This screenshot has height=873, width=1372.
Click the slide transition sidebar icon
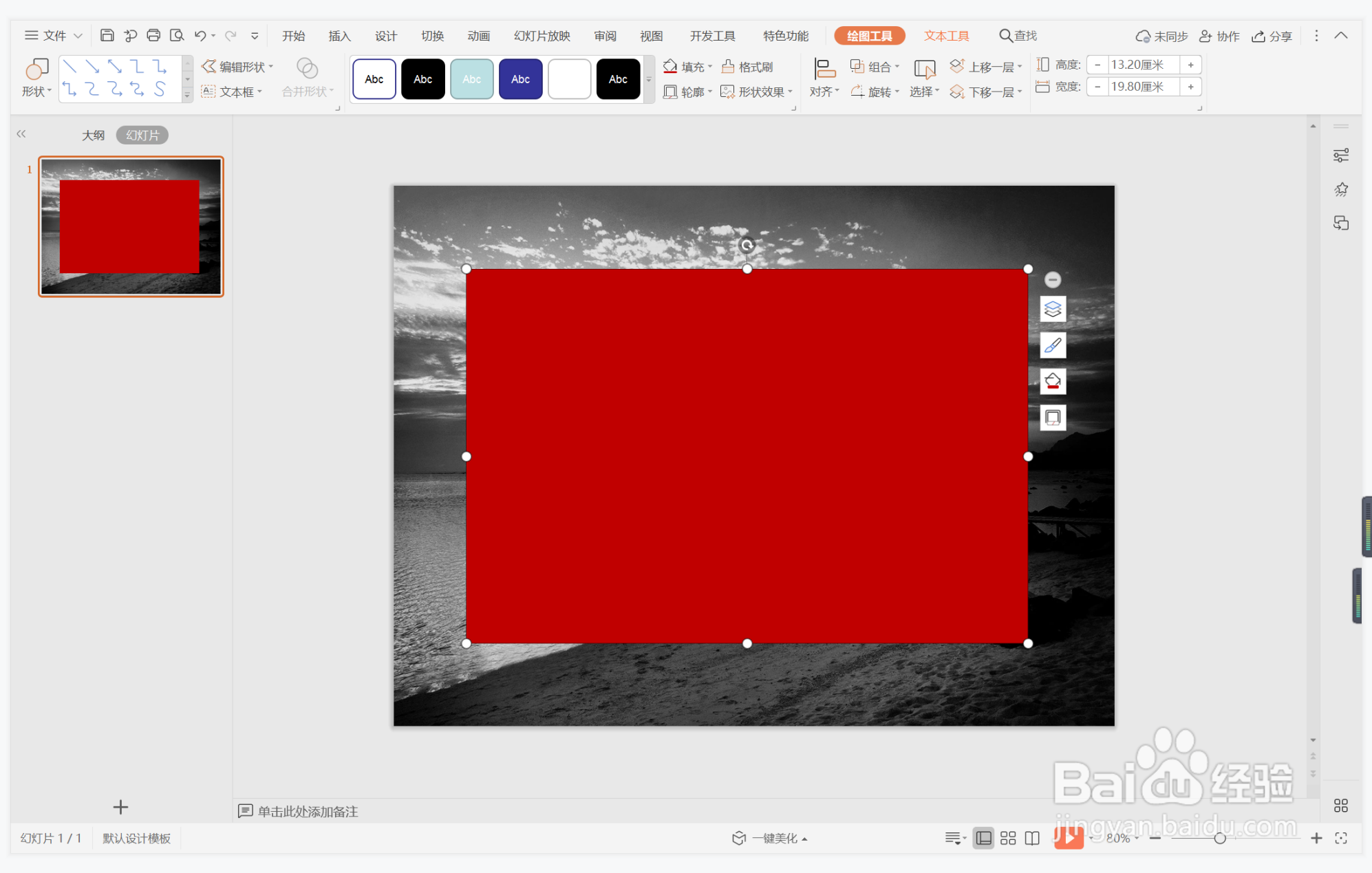click(1341, 223)
